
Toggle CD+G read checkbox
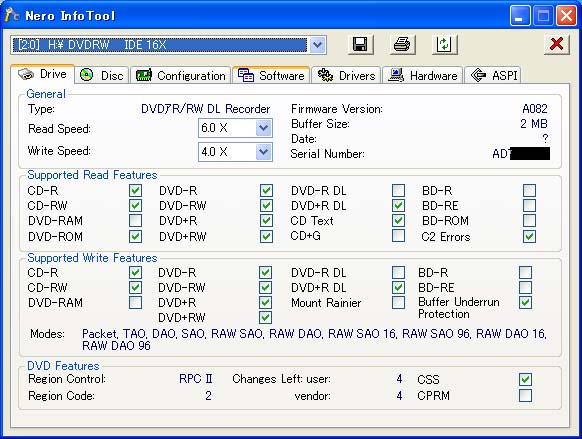click(x=398, y=236)
